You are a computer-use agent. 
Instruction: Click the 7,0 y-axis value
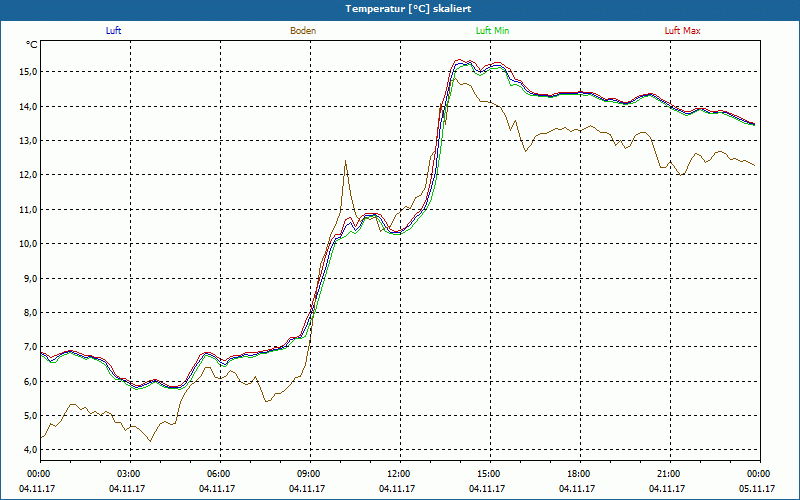pos(30,347)
